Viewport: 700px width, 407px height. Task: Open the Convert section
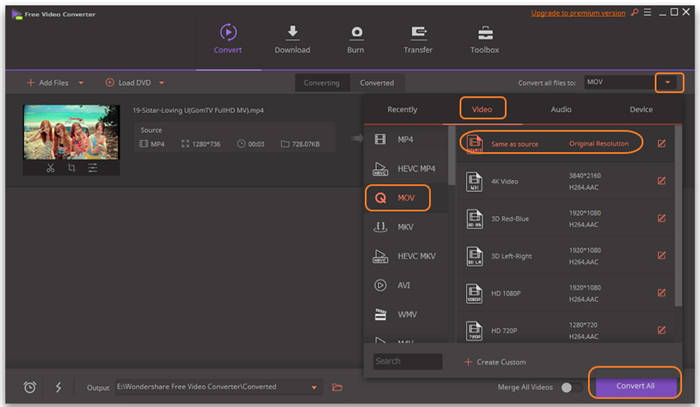pyautogui.click(x=228, y=39)
